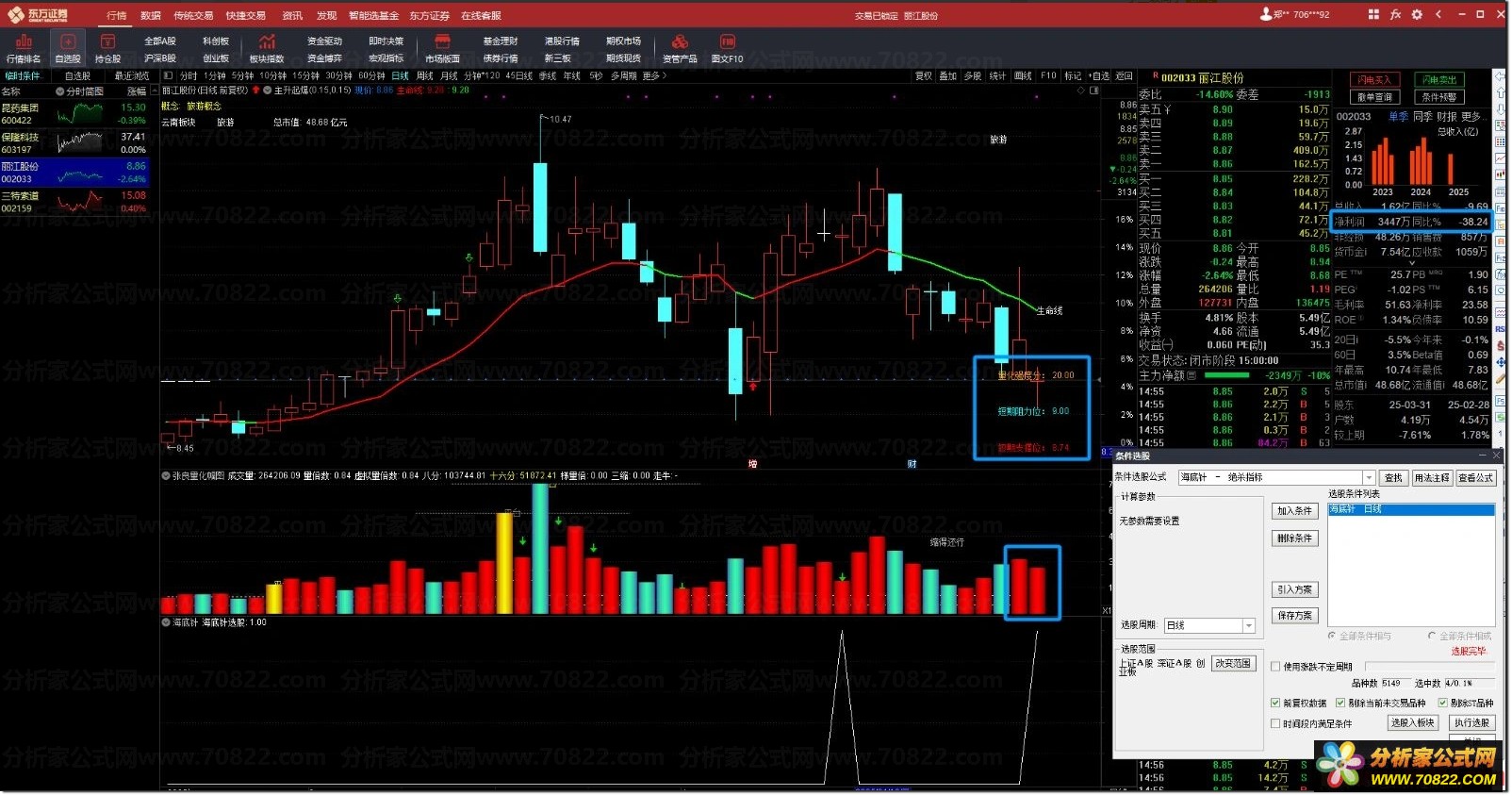Open the settings gear icon
Image resolution: width=1512 pixels, height=795 pixels.
pyautogui.click(x=1417, y=14)
